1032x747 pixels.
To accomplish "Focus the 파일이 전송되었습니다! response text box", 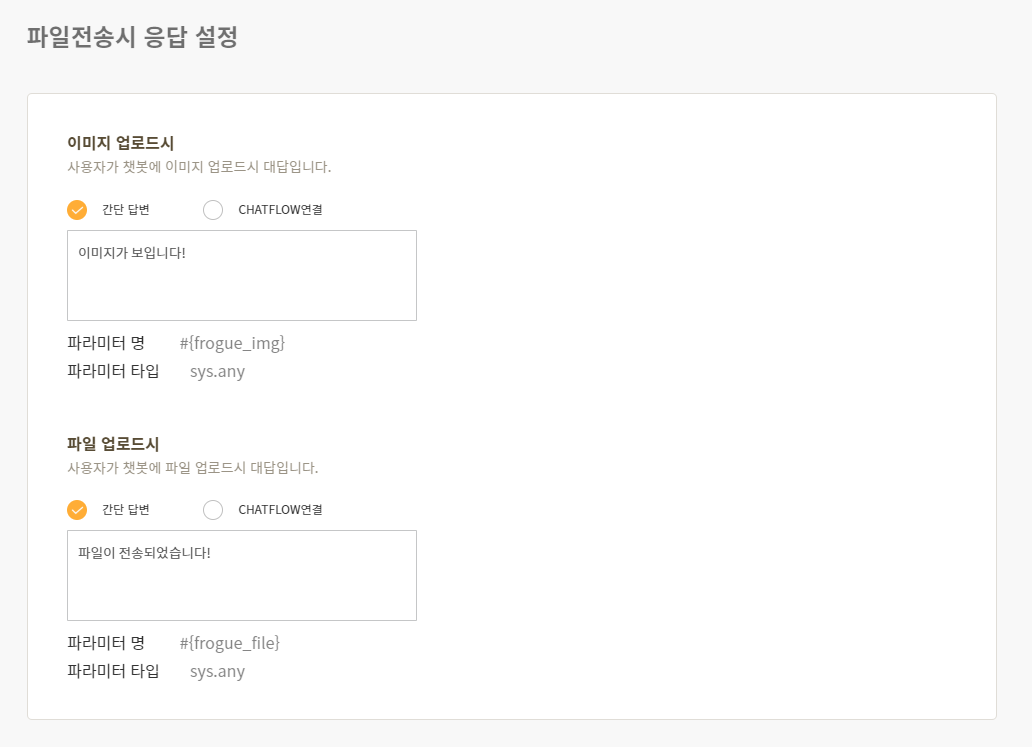I will [242, 576].
